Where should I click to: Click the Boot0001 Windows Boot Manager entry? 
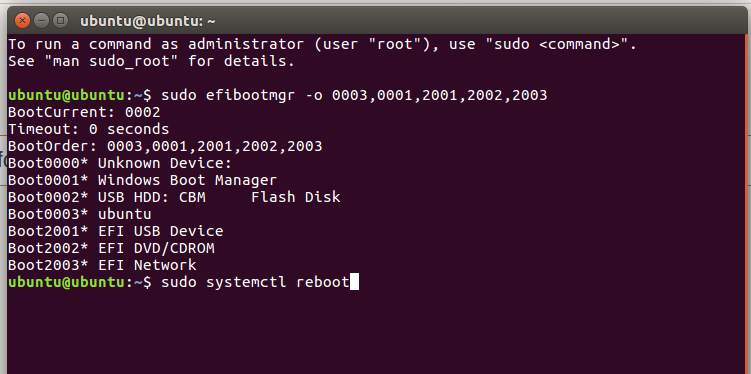[142, 180]
